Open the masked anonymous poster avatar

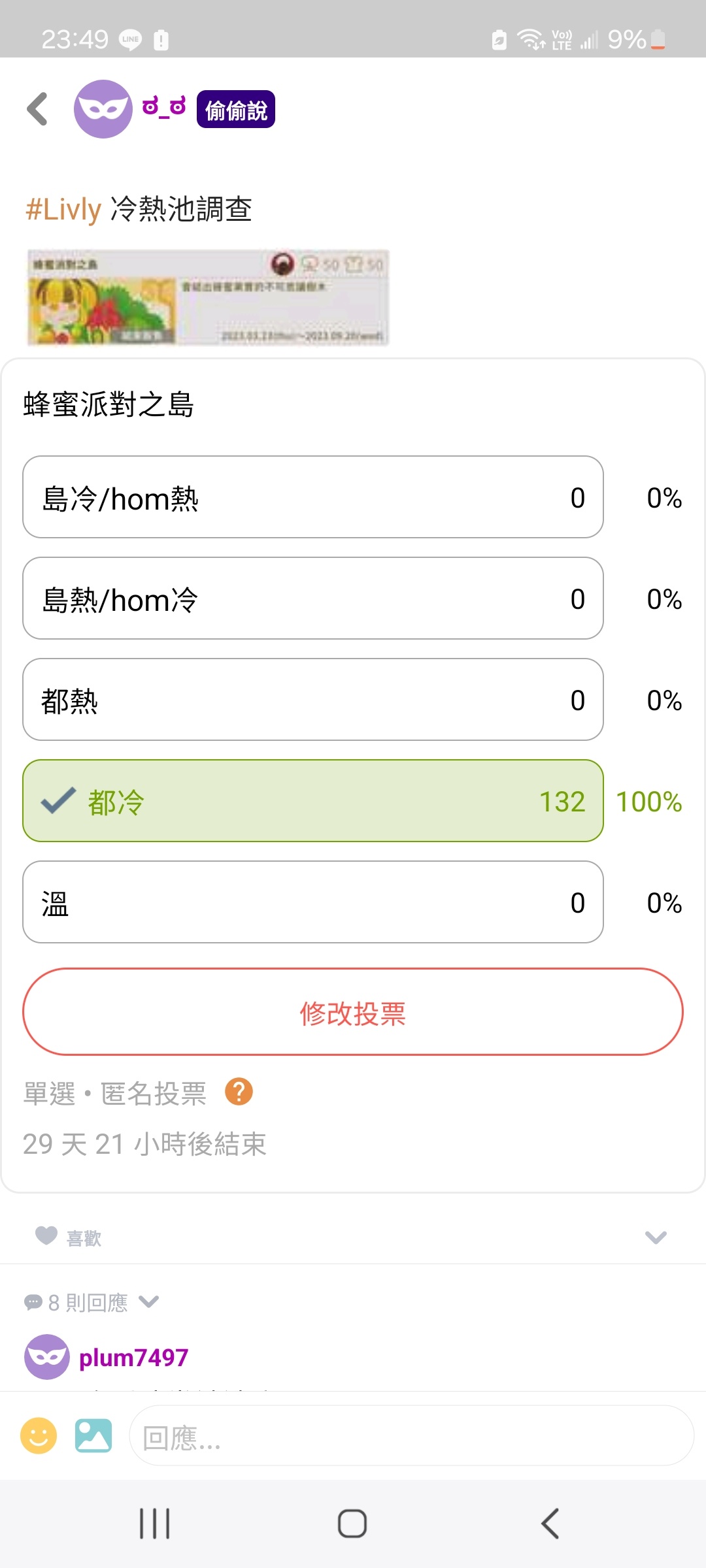[103, 109]
